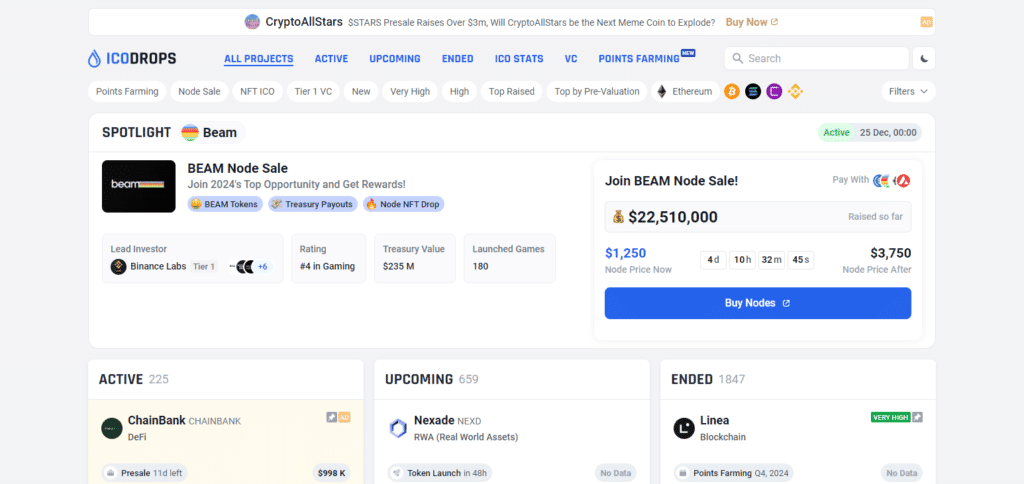Select the Very High filter chip
This screenshot has width=1024, height=484.
coord(410,91)
